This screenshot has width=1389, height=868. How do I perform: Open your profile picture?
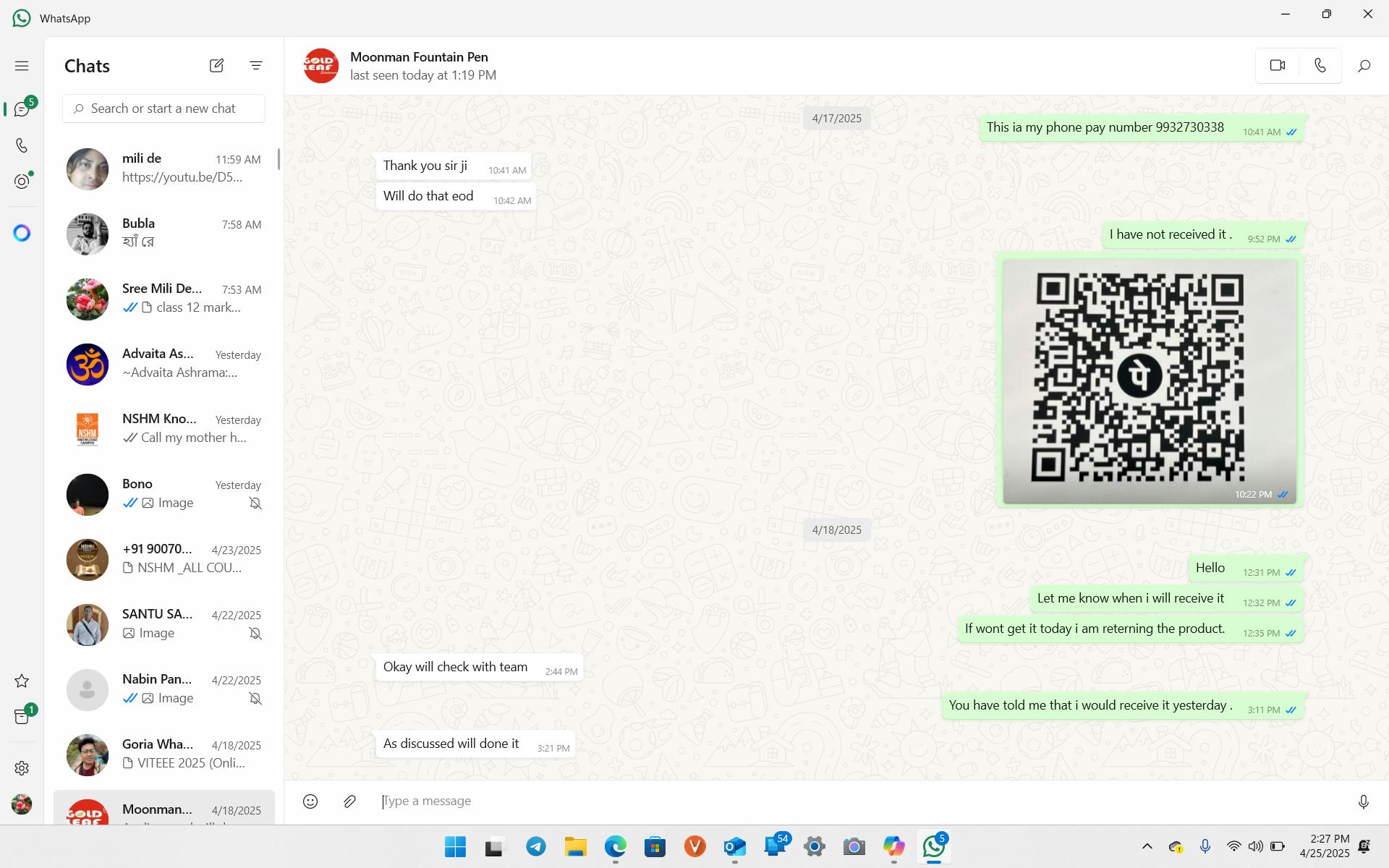(x=22, y=804)
